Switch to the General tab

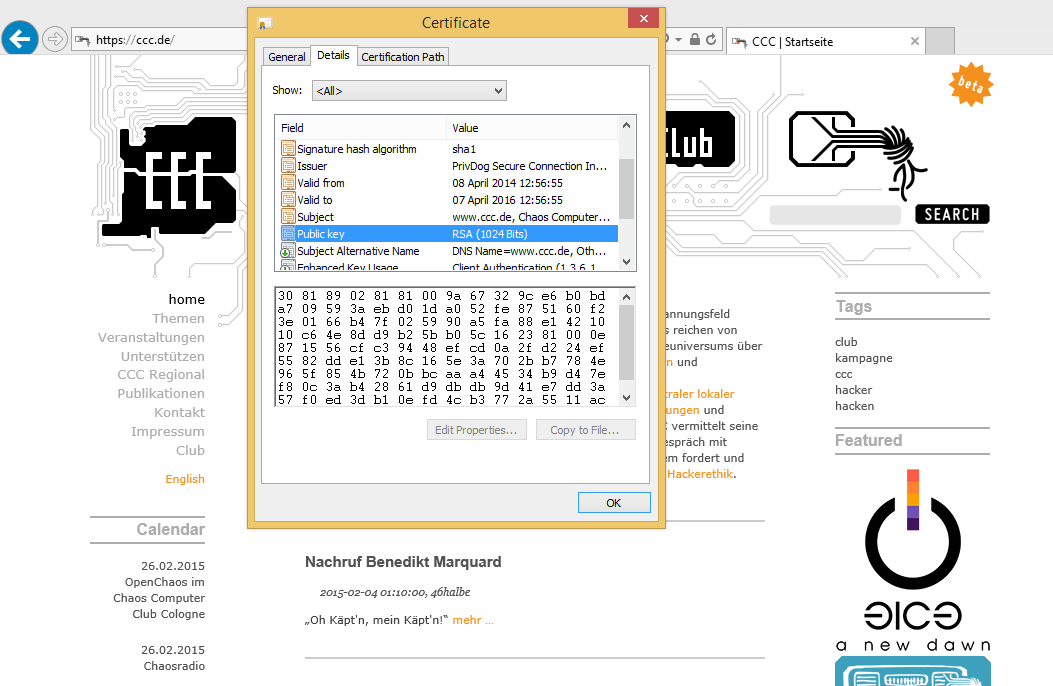coord(286,57)
